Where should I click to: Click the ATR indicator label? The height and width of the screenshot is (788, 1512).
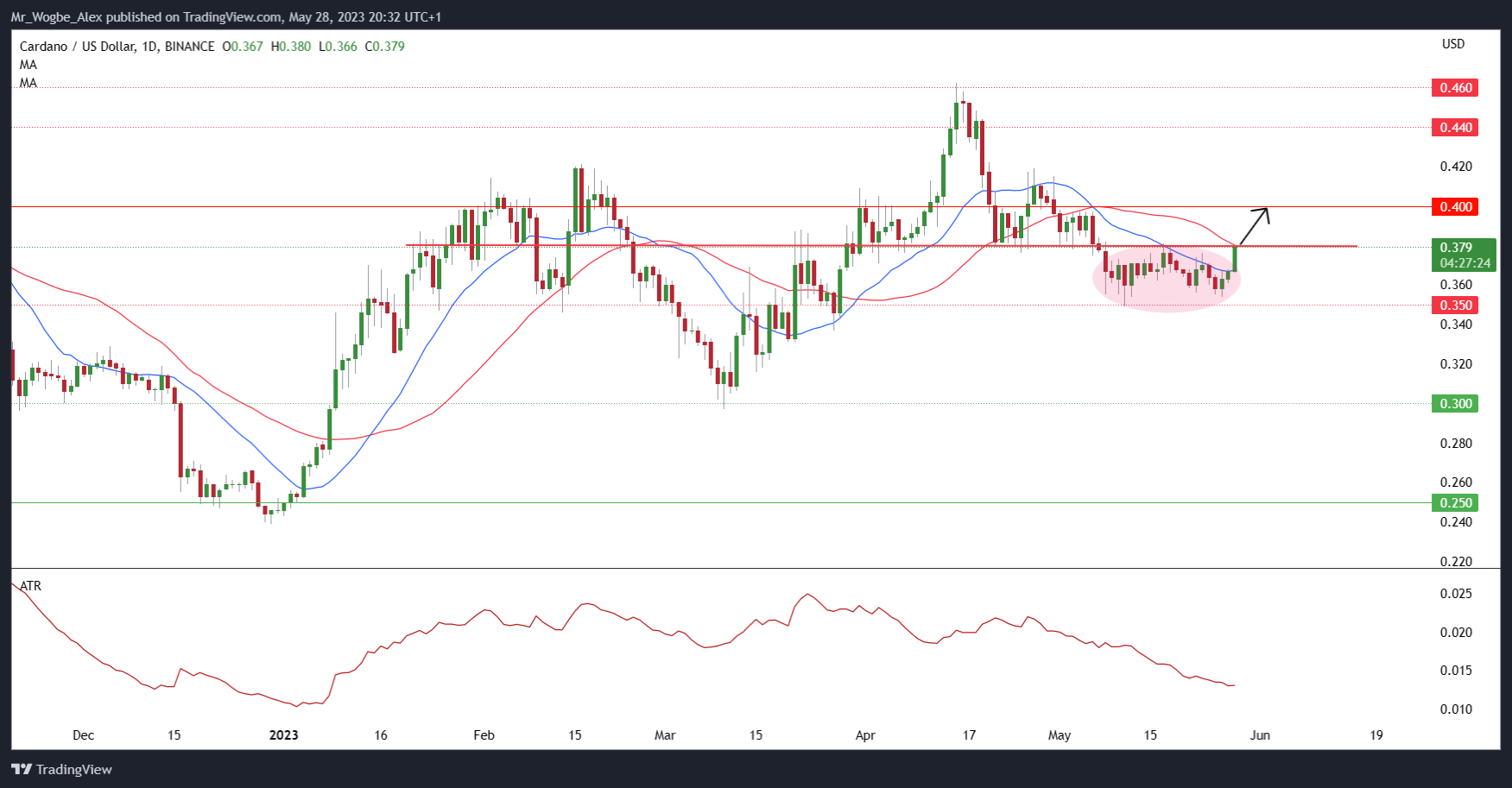30,586
